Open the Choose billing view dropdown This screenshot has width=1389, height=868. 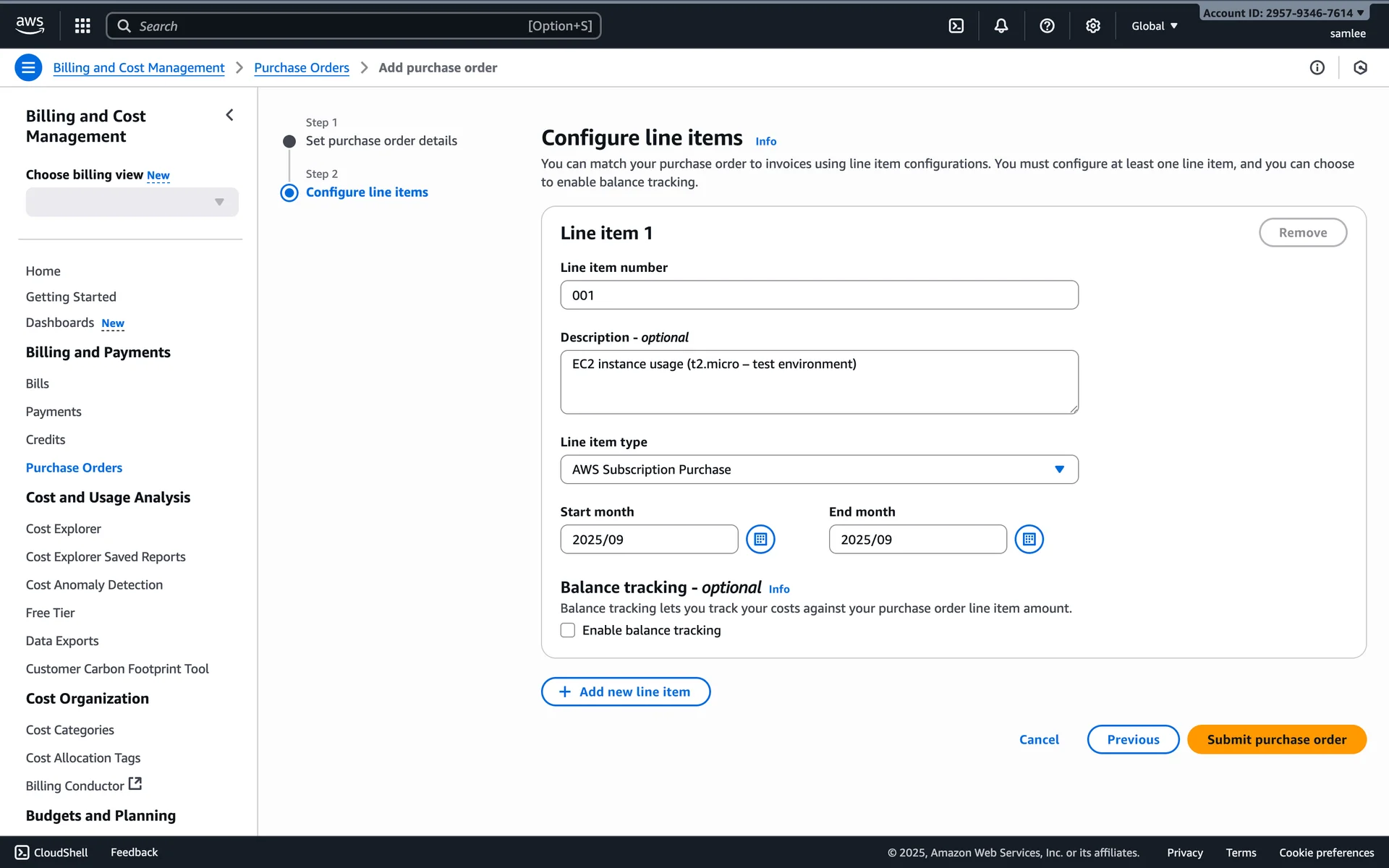(132, 203)
